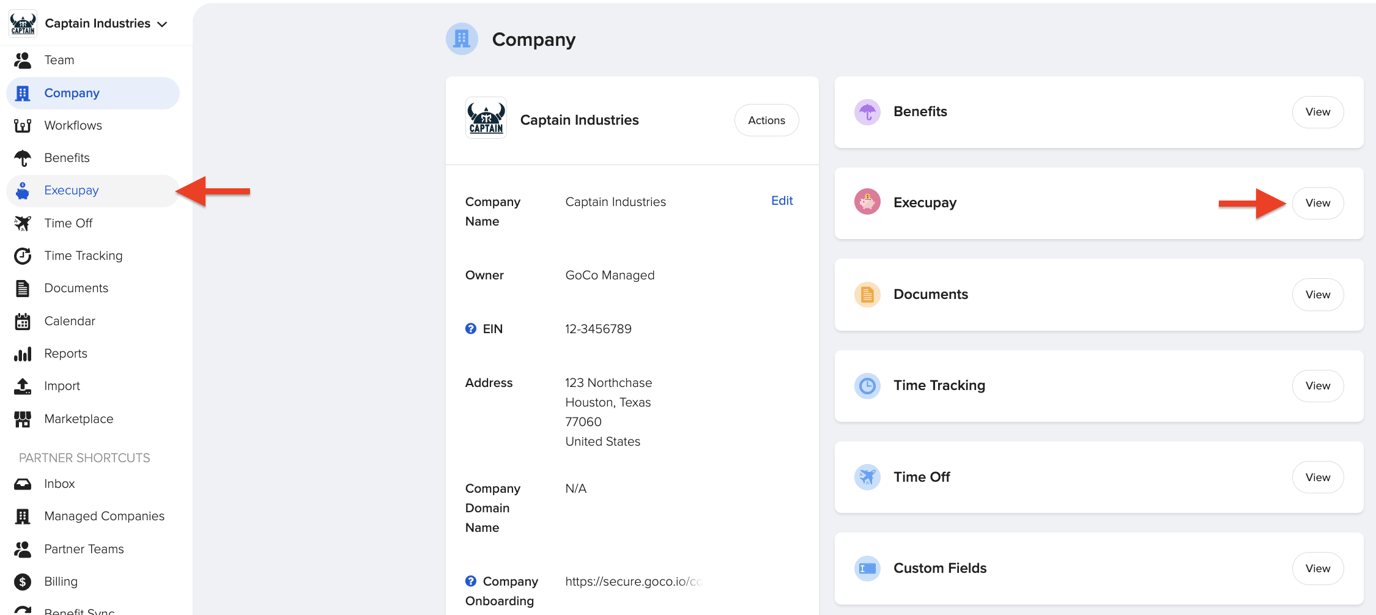This screenshot has width=1376, height=615.
Task: Open Managed Companies partner shortcut
Action: tap(104, 516)
